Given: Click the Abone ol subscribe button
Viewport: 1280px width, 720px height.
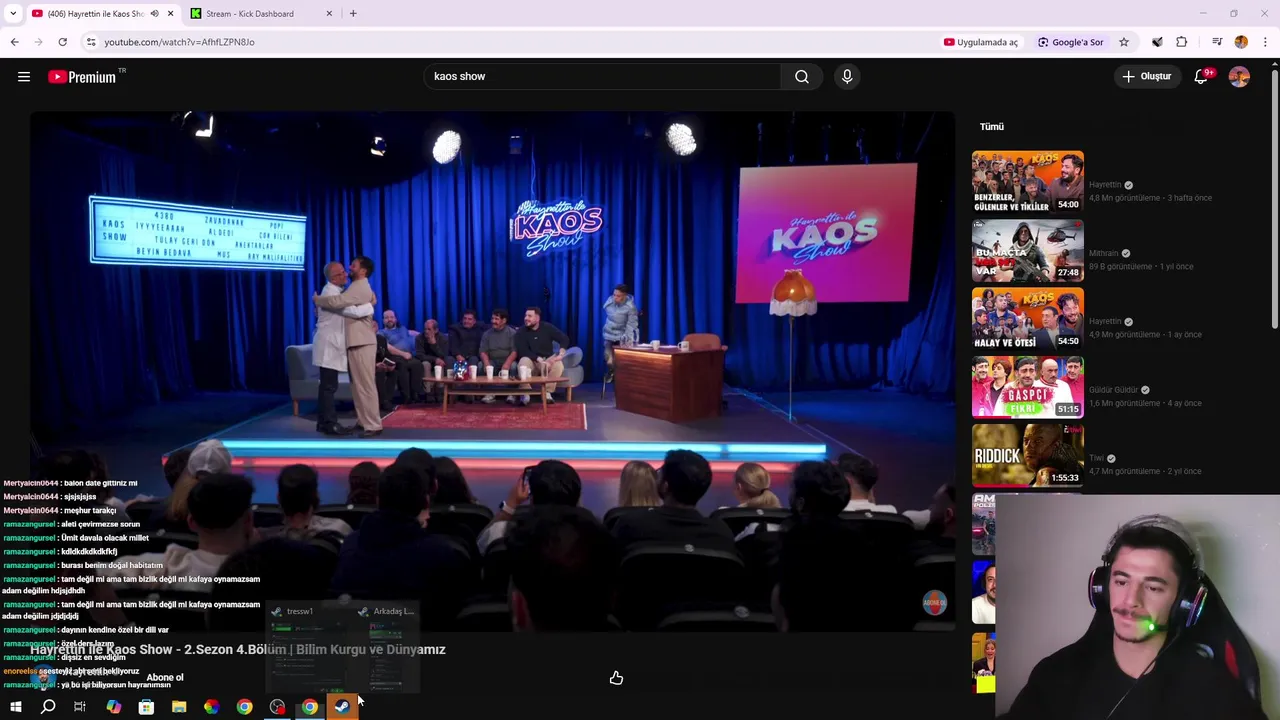Looking at the screenshot, I should click(x=165, y=677).
